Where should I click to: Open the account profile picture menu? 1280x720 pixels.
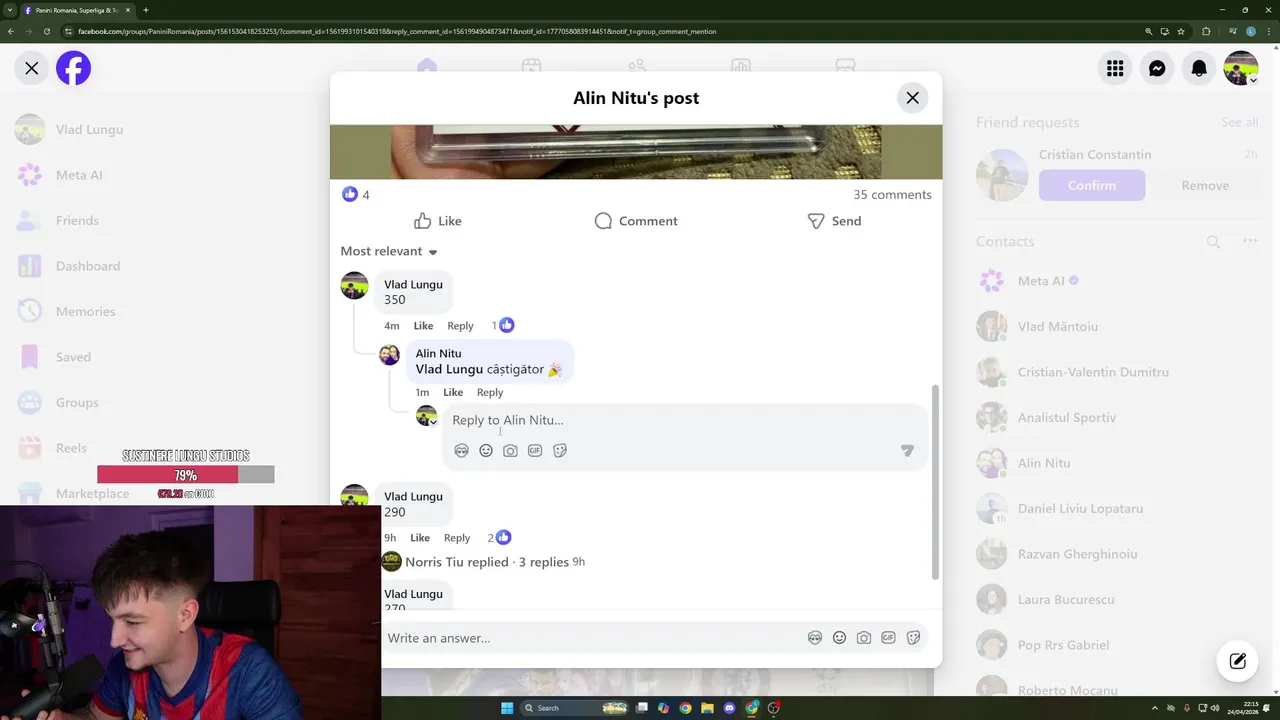pyautogui.click(x=1241, y=68)
